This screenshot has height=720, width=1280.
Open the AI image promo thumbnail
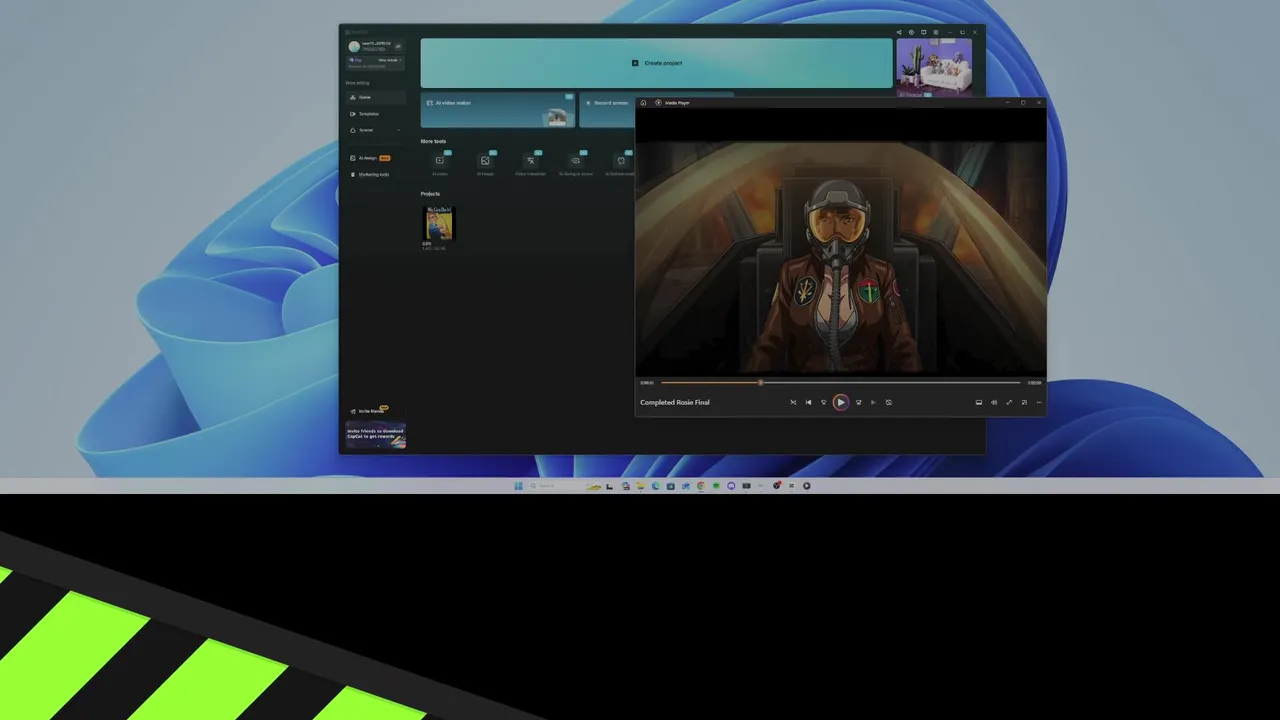click(x=934, y=65)
